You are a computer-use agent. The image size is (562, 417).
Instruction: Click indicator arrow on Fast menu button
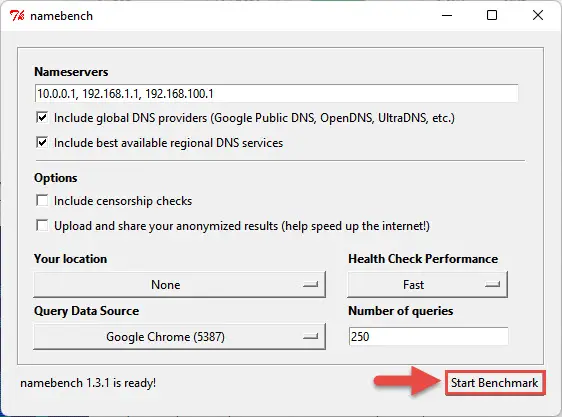[492, 285]
